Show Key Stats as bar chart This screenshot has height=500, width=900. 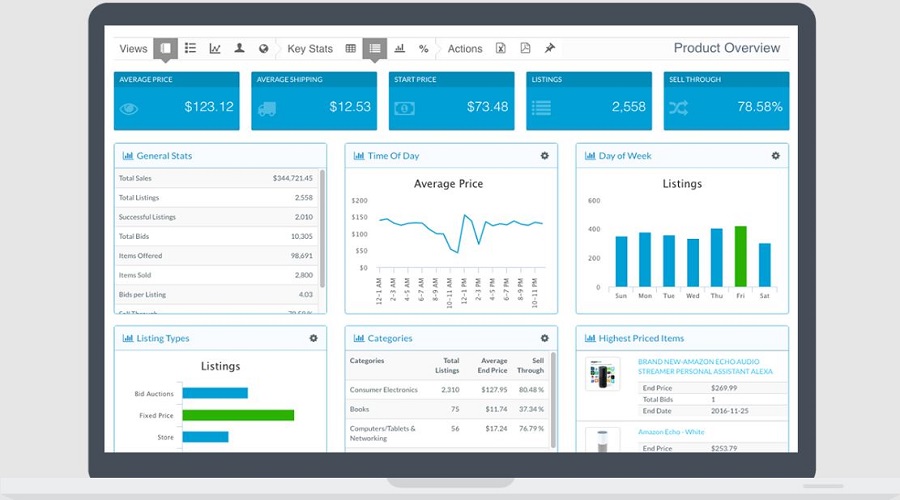click(400, 48)
